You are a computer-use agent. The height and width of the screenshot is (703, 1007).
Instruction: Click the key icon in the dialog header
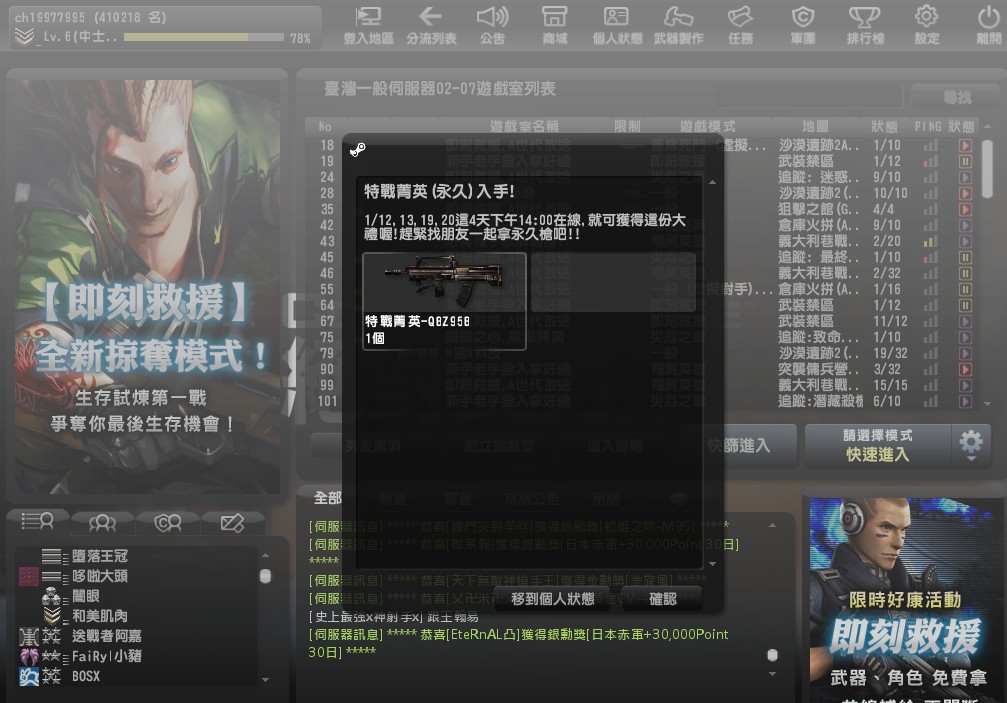pos(358,150)
